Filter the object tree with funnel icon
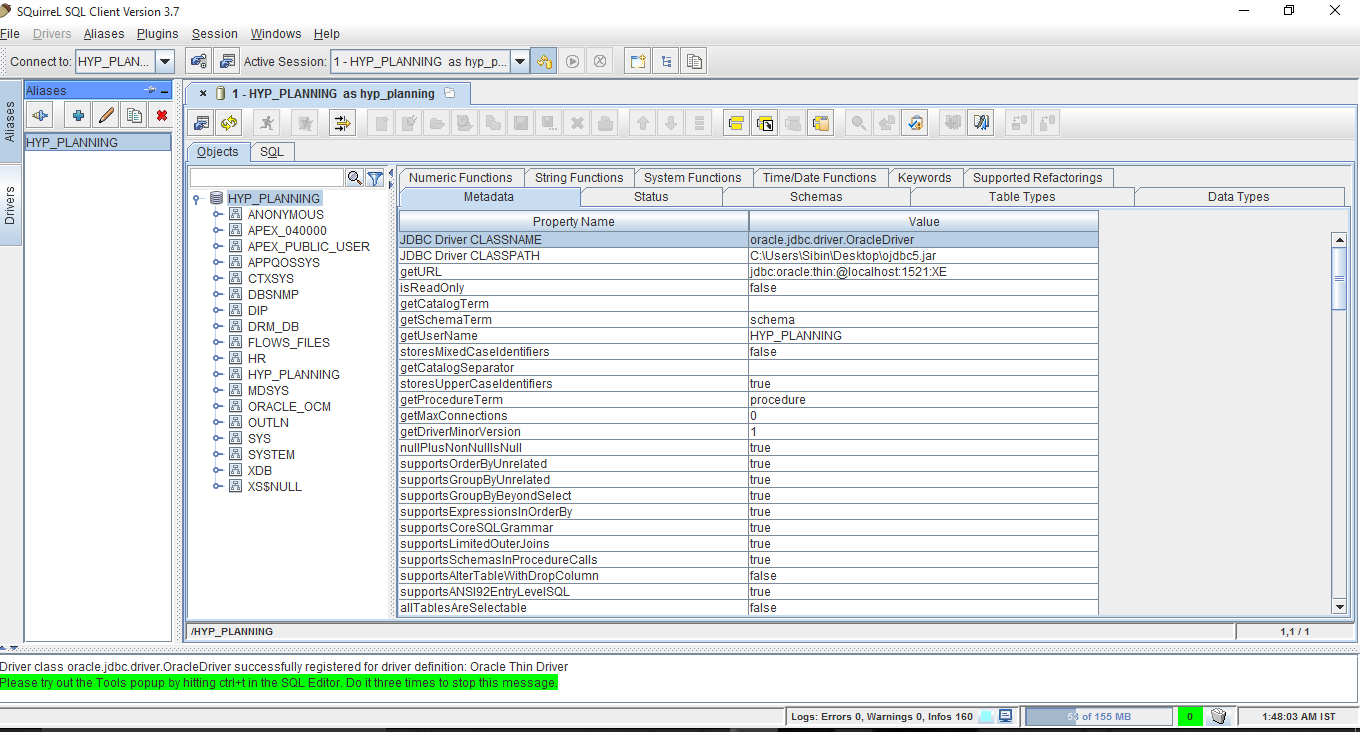The width and height of the screenshot is (1360, 732). (375, 178)
